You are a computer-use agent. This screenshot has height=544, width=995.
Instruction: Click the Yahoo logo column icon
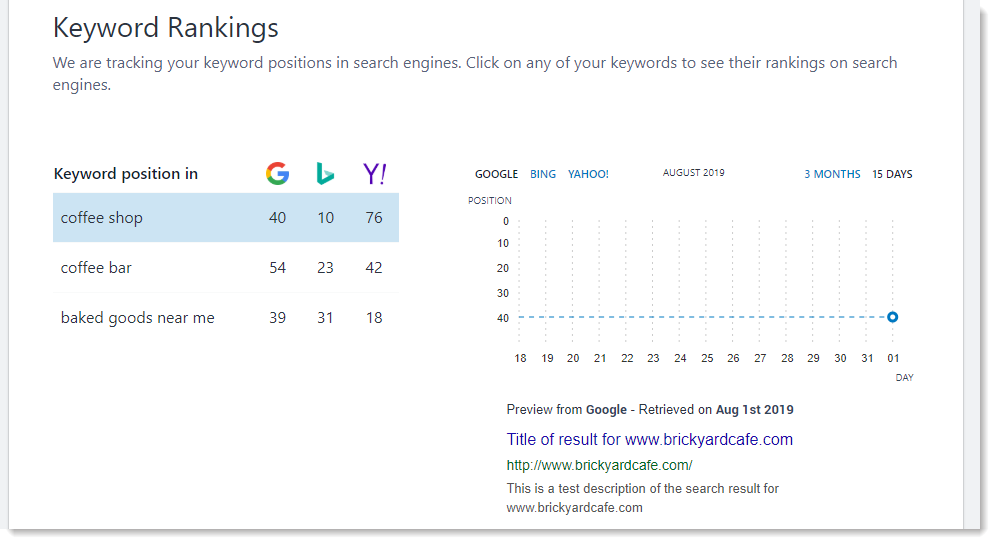pyautogui.click(x=374, y=174)
